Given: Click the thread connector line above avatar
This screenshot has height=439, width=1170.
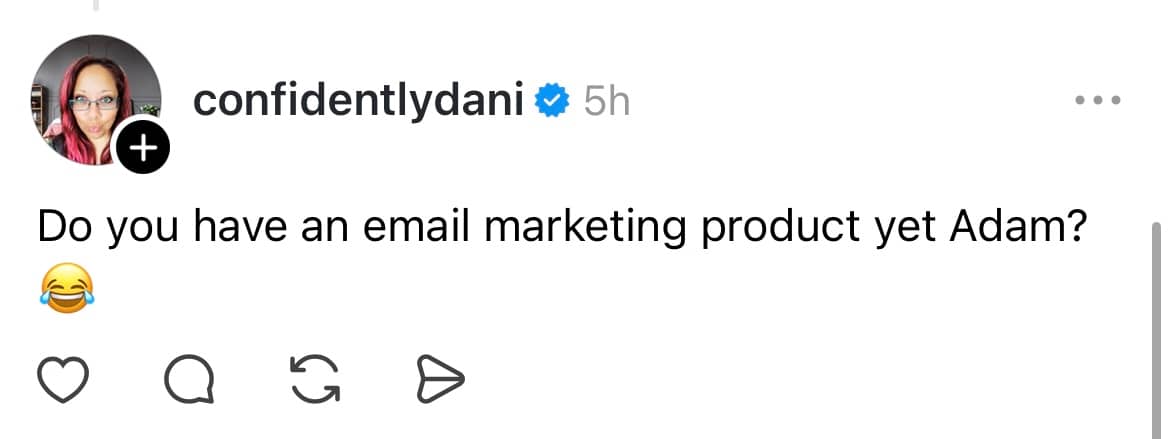Looking at the screenshot, I should pos(97,5).
